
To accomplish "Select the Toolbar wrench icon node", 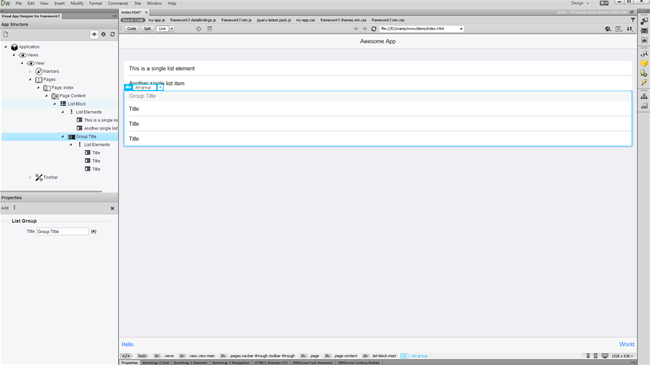I will coord(39,178).
